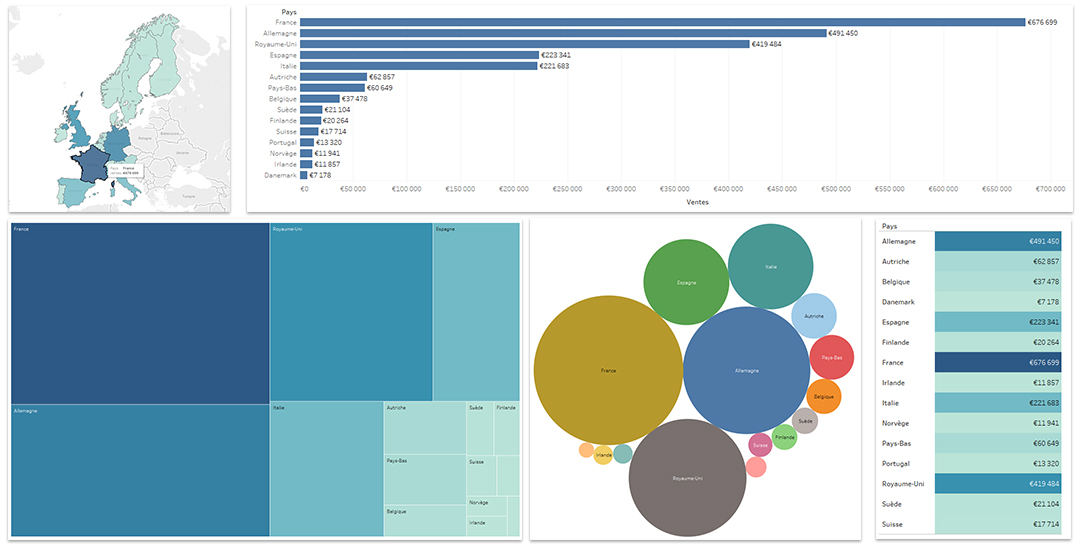Click the small Suède bubble
The image size is (1080, 552).
805,420
